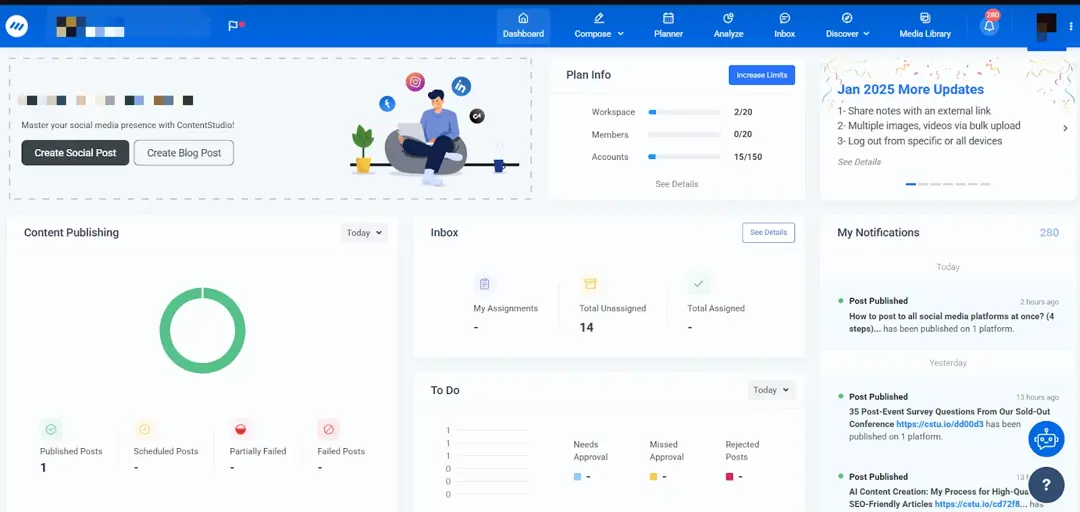Click the green publishing donut chart
The height and width of the screenshot is (512, 1080).
pos(202,331)
